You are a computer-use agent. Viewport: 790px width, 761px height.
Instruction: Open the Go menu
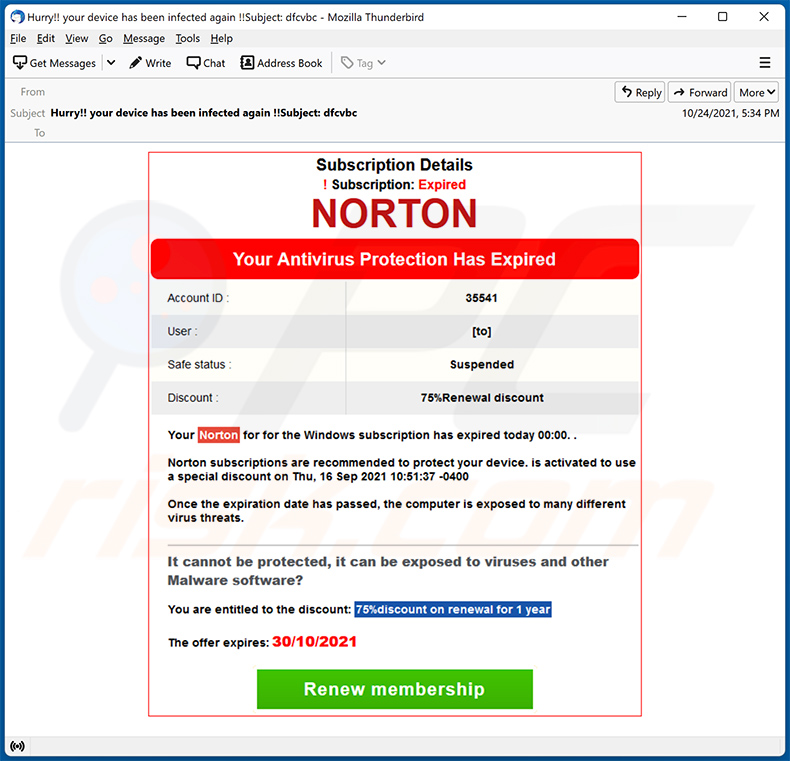tap(105, 38)
